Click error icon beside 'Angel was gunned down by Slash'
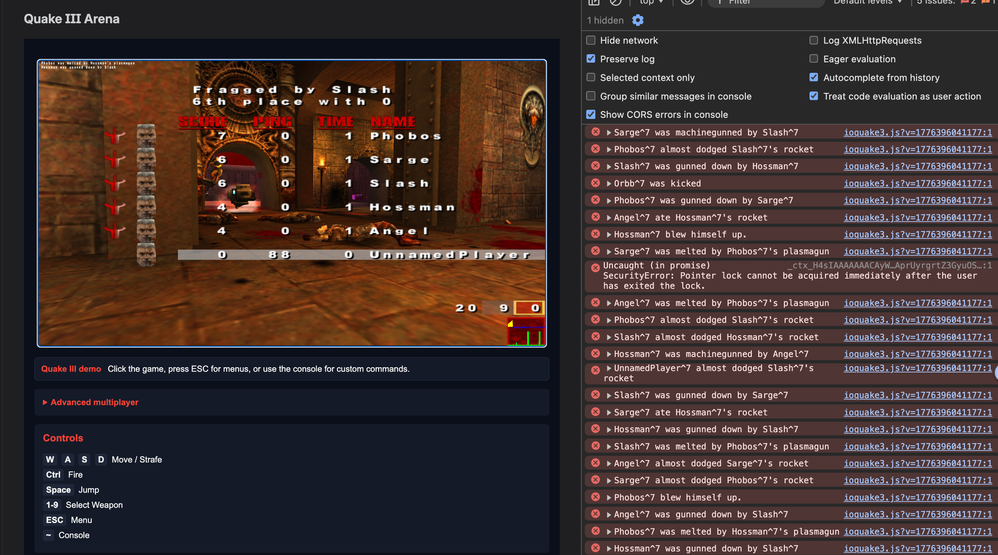The width and height of the screenshot is (998, 555). pos(595,514)
